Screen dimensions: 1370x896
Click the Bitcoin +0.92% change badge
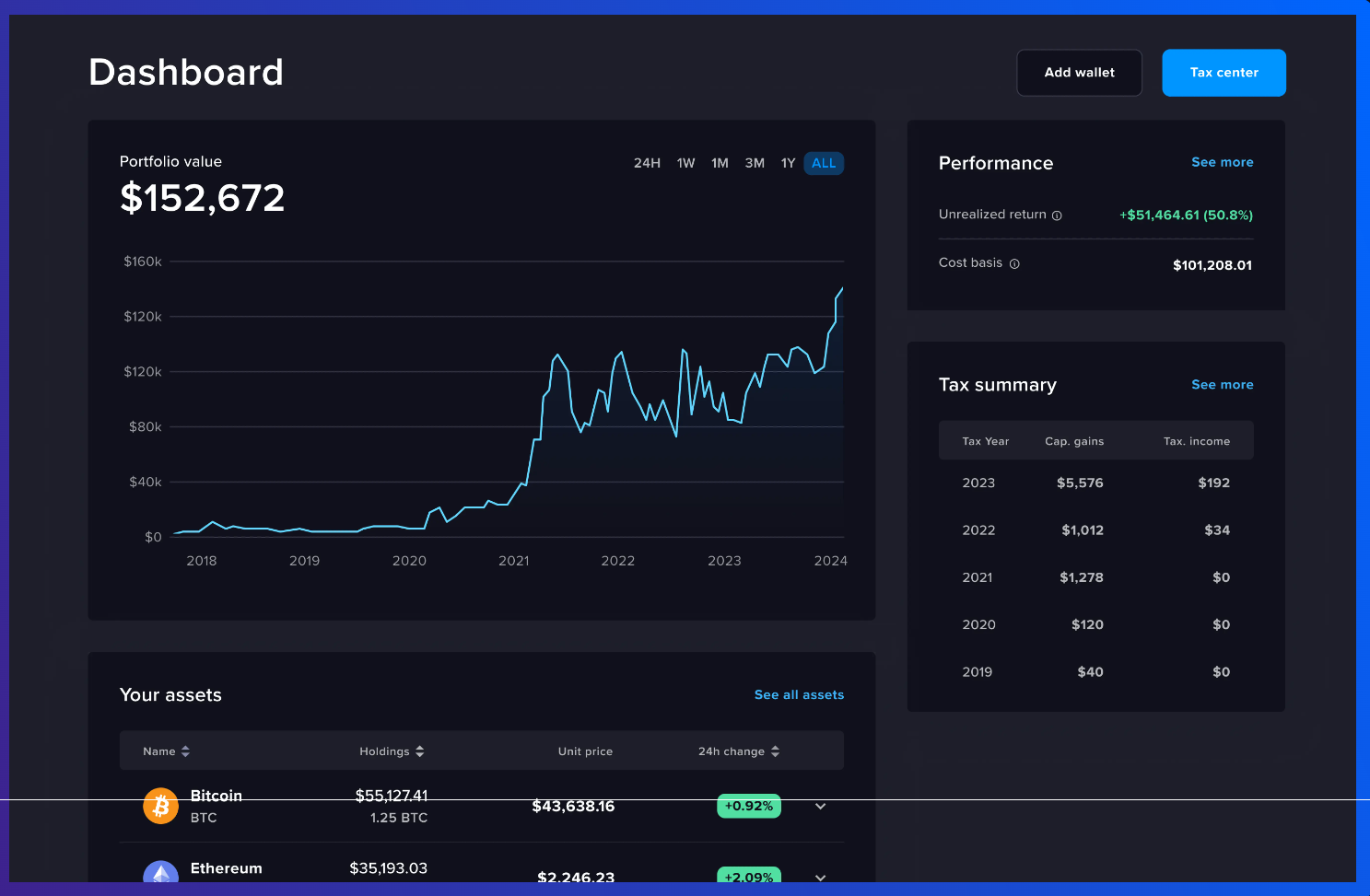(749, 807)
